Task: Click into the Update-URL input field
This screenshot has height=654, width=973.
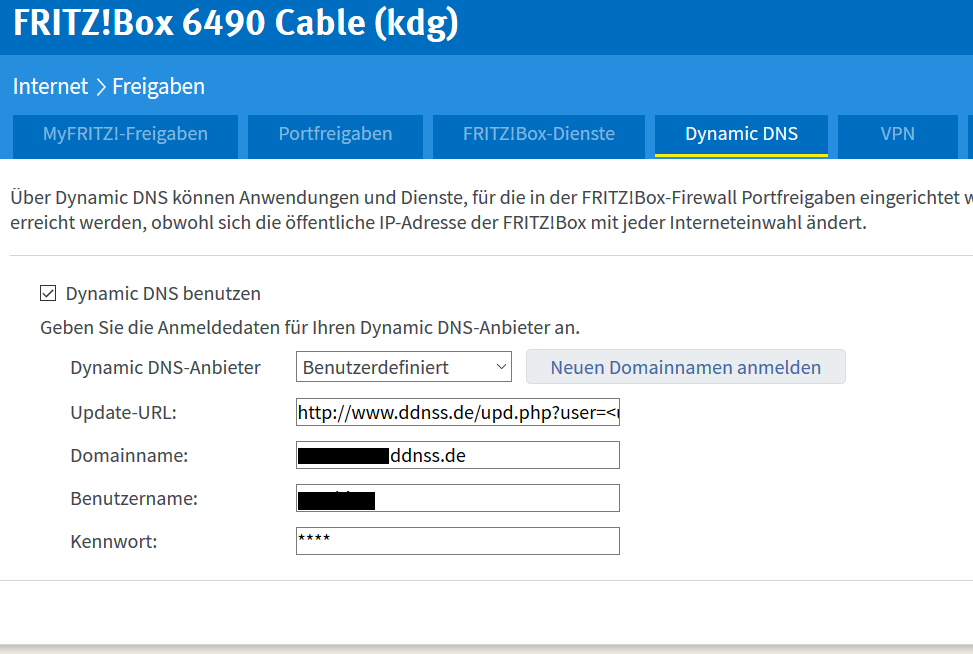Action: (457, 412)
